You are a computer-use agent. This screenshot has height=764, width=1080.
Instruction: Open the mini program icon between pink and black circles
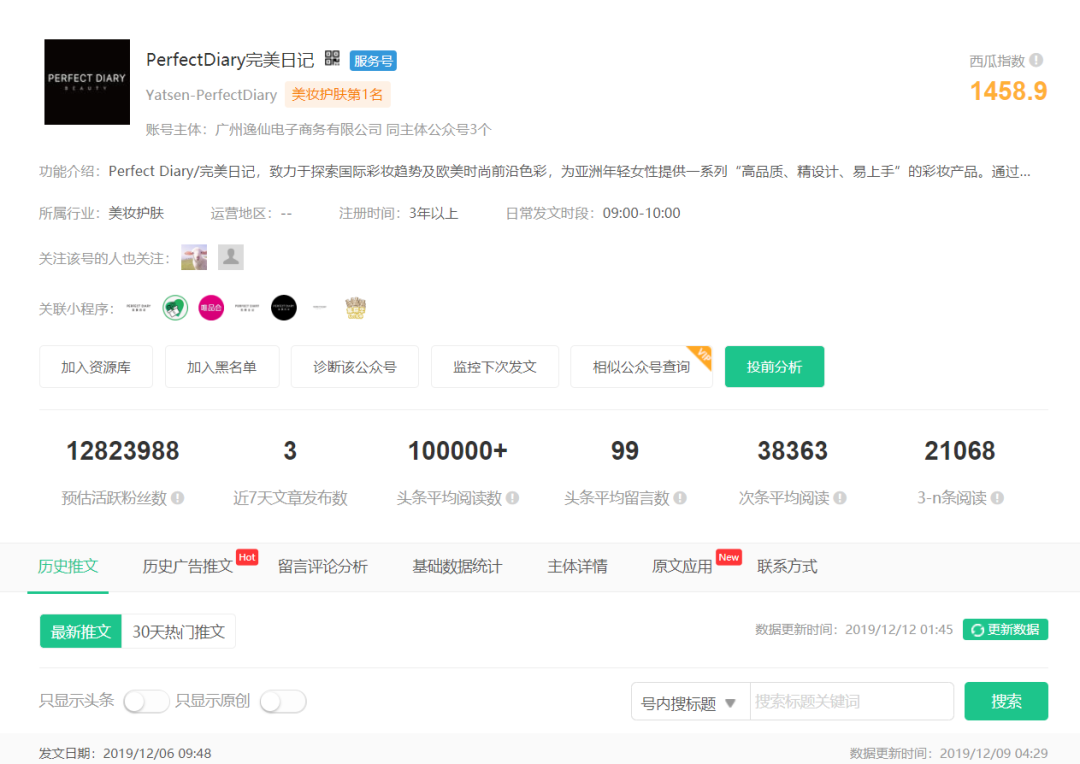(247, 307)
